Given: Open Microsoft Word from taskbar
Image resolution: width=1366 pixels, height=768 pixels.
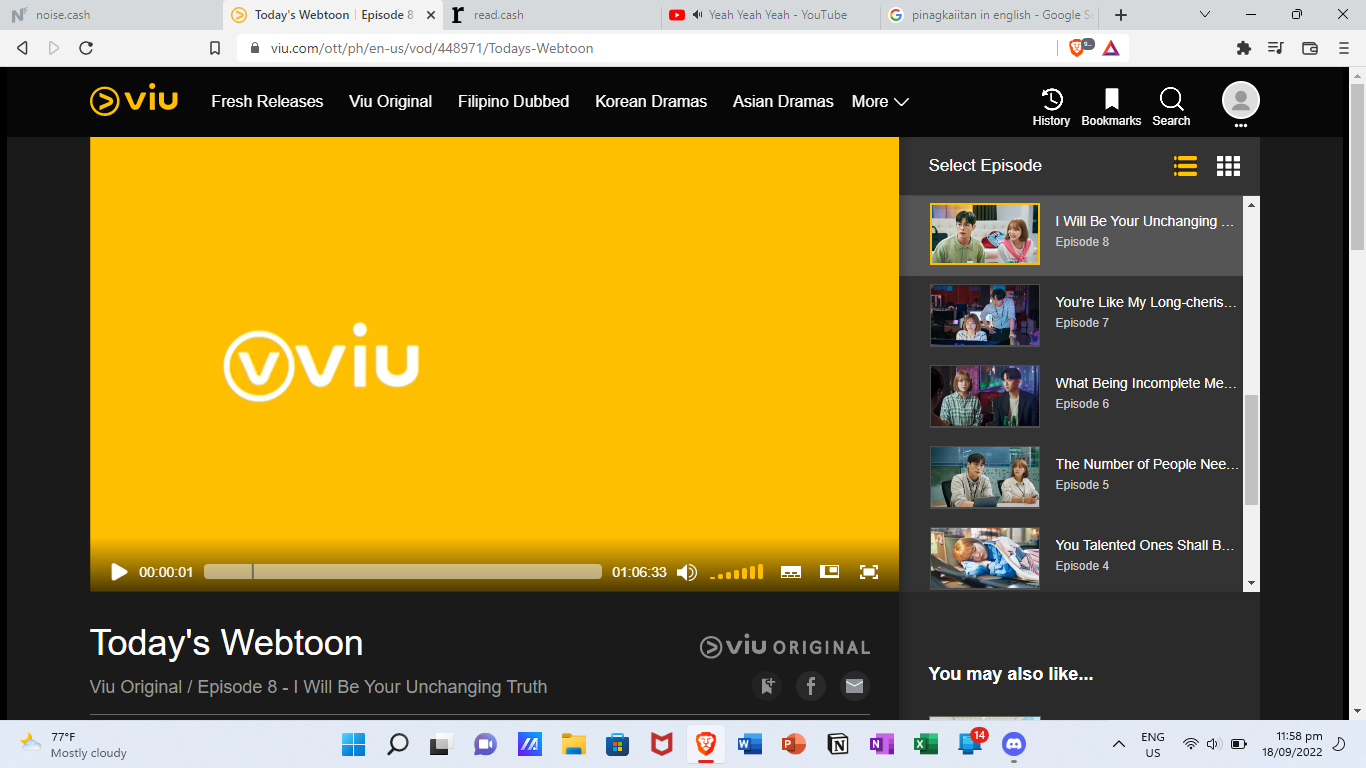Looking at the screenshot, I should pyautogui.click(x=750, y=744).
